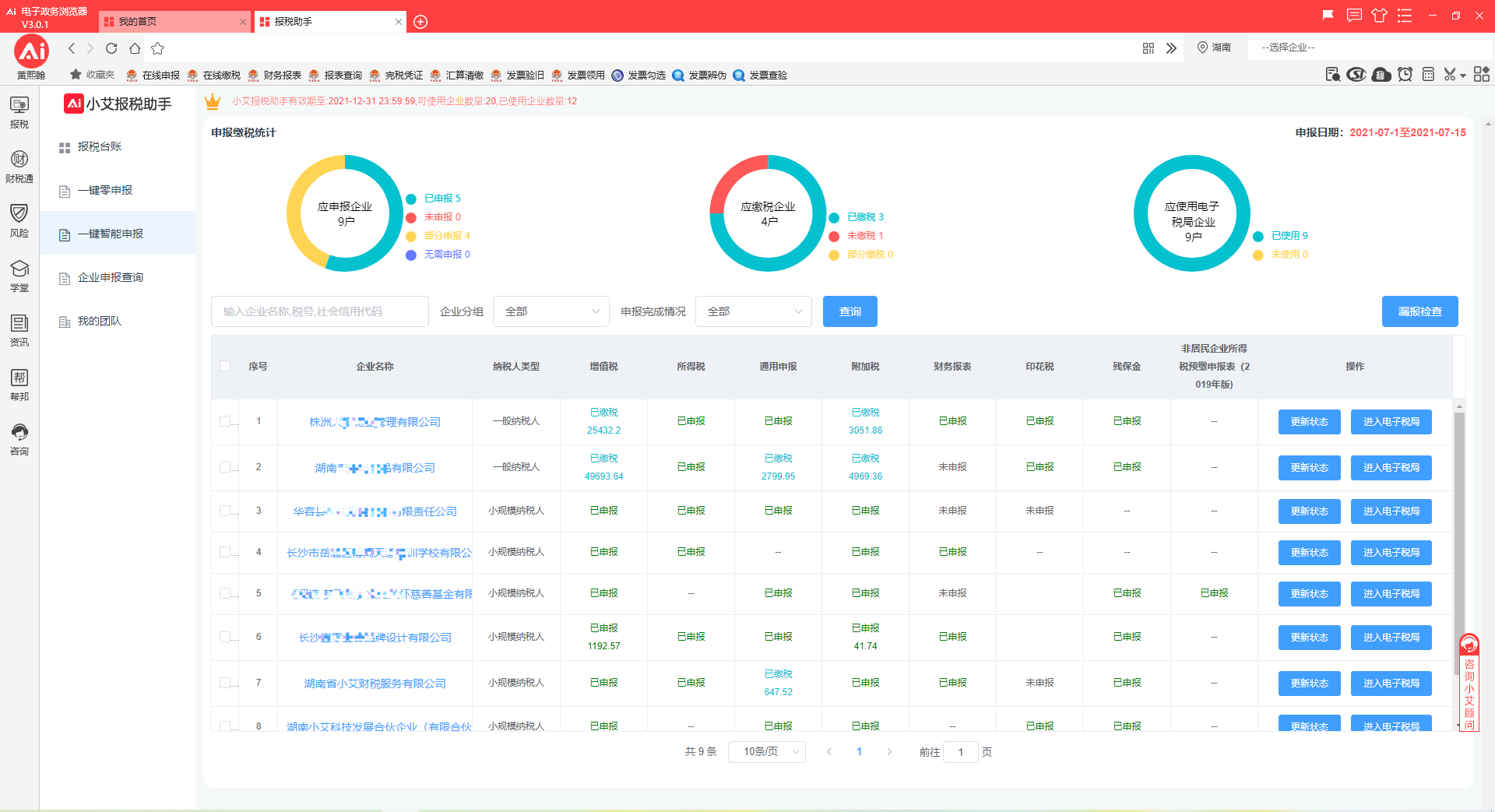Image resolution: width=1495 pixels, height=812 pixels.
Task: Click 进入电子税局 for row 7
Action: point(1391,684)
